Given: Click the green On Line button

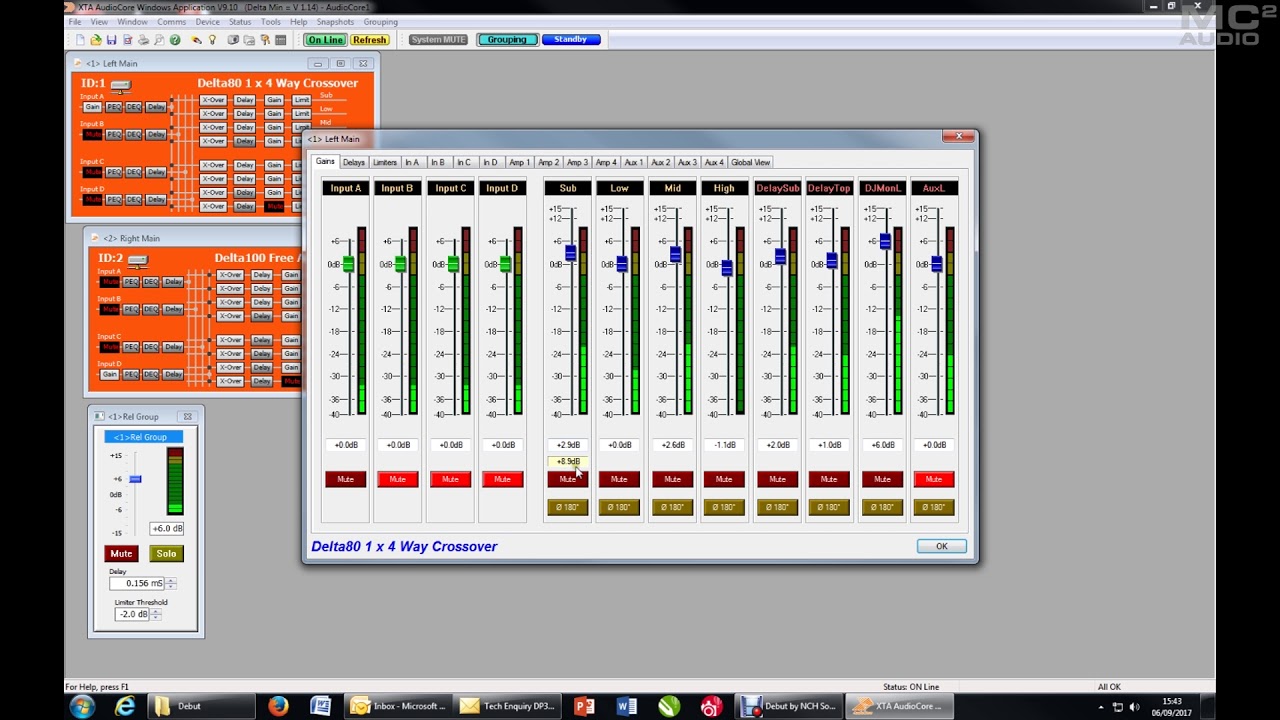Looking at the screenshot, I should coord(325,40).
